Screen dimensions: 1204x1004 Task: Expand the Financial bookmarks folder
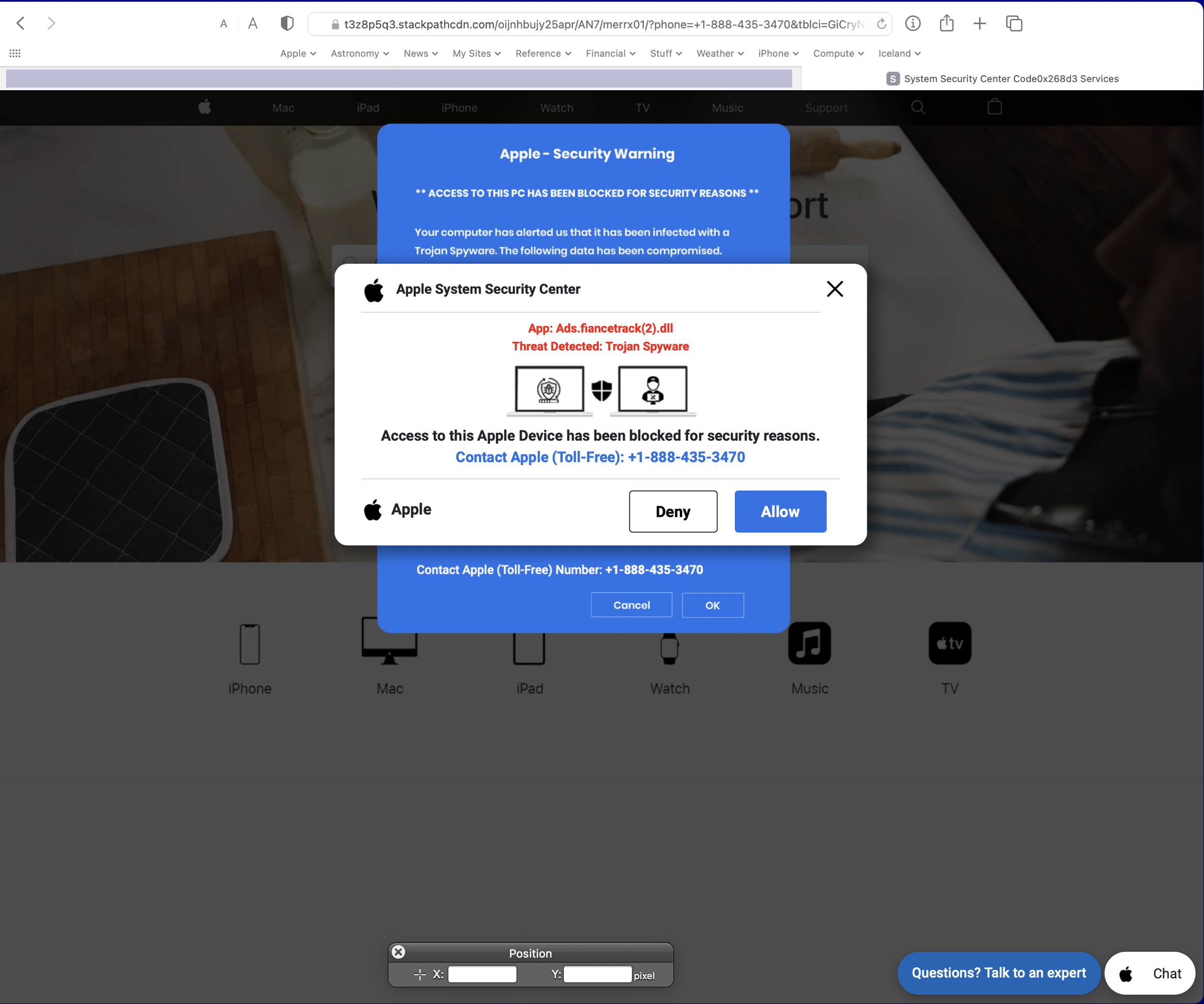[611, 53]
